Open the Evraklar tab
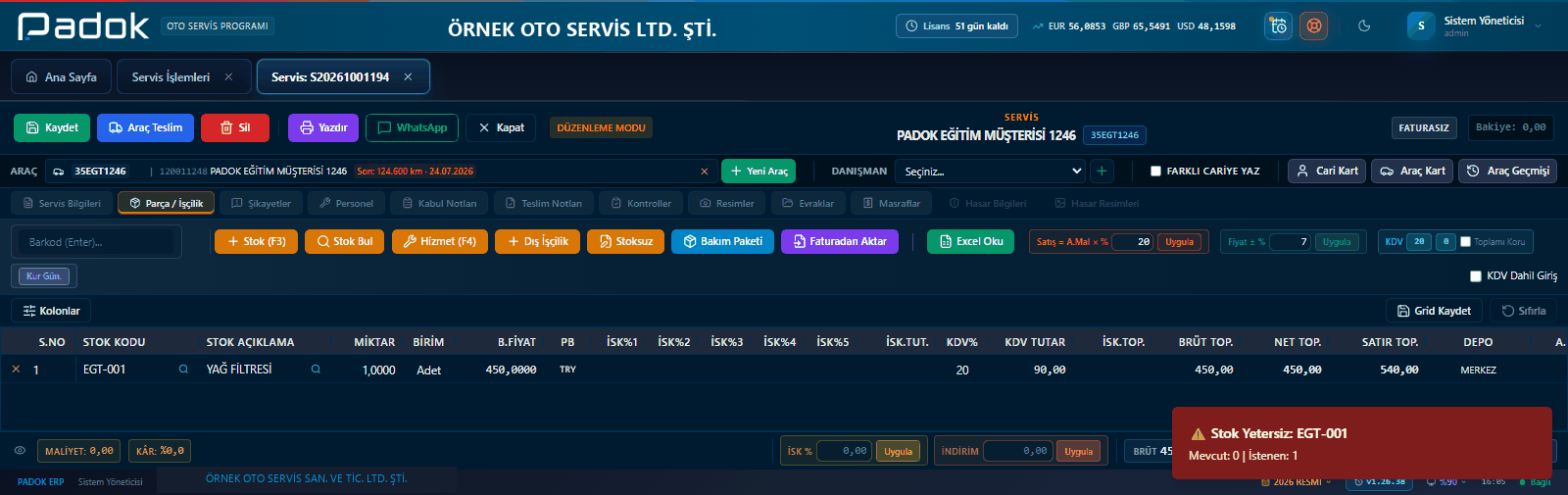1568x495 pixels. coord(808,203)
